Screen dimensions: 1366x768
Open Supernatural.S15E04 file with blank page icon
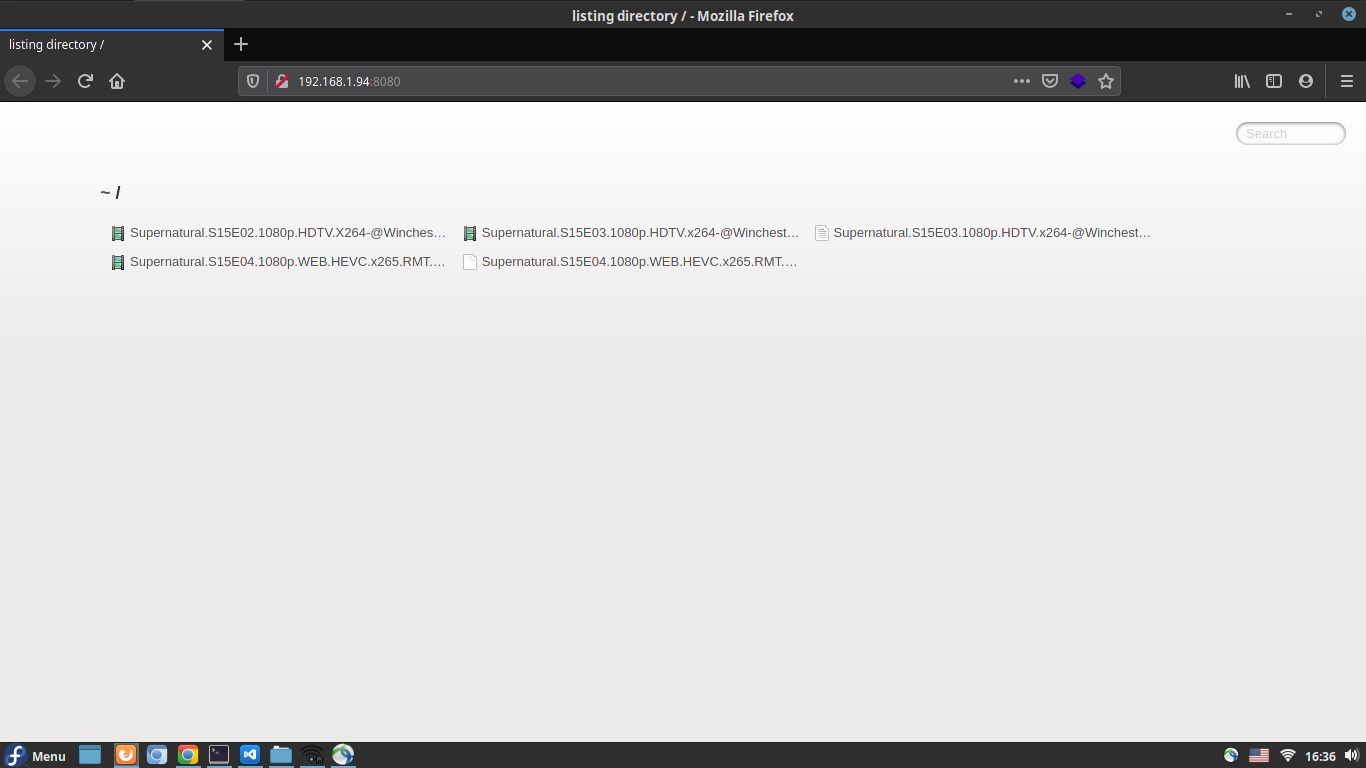pos(631,262)
